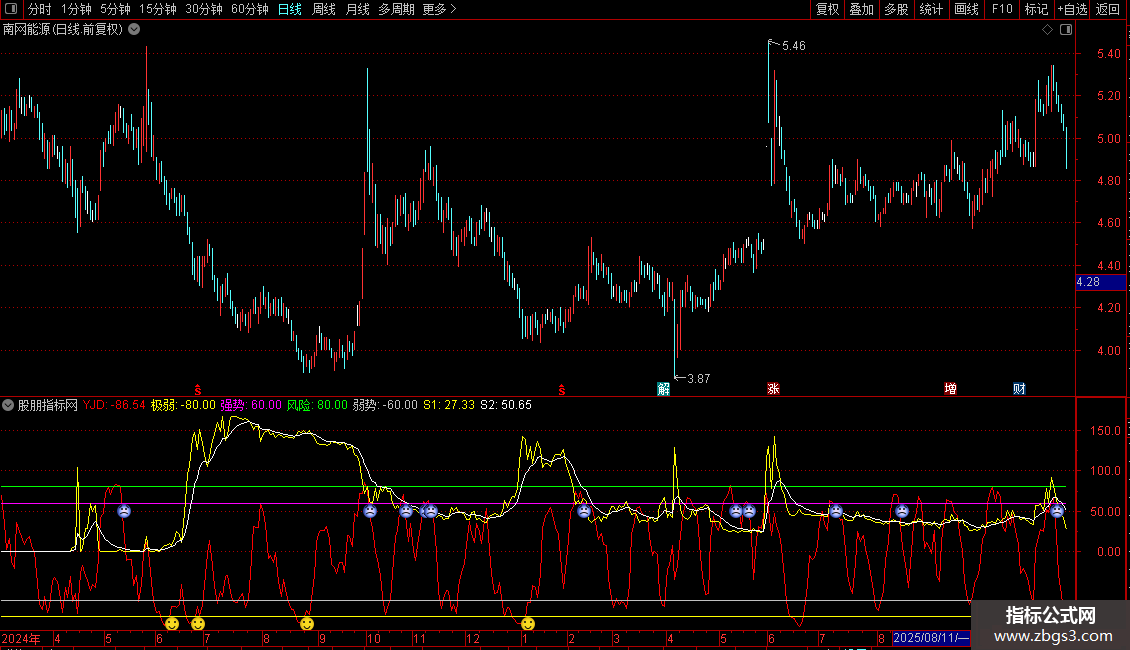The height and width of the screenshot is (650, 1130).
Task: Click the yellow smiley at the 1 January label
Action: click(528, 623)
